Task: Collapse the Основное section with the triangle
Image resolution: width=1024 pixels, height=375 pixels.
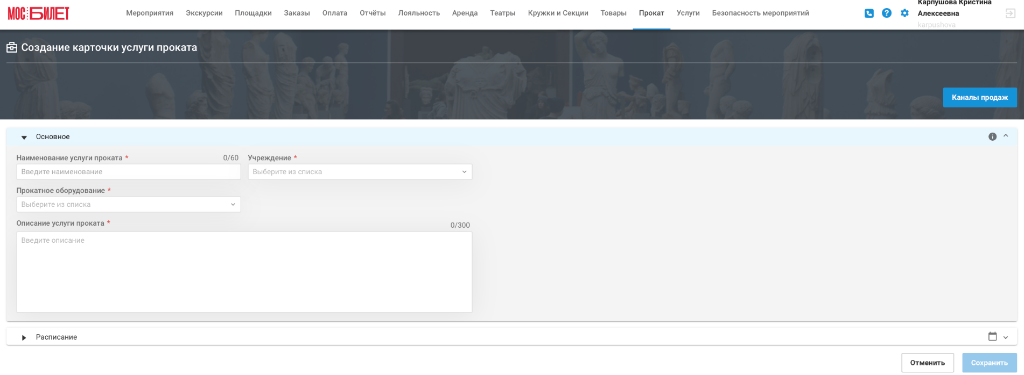Action: 24,137
